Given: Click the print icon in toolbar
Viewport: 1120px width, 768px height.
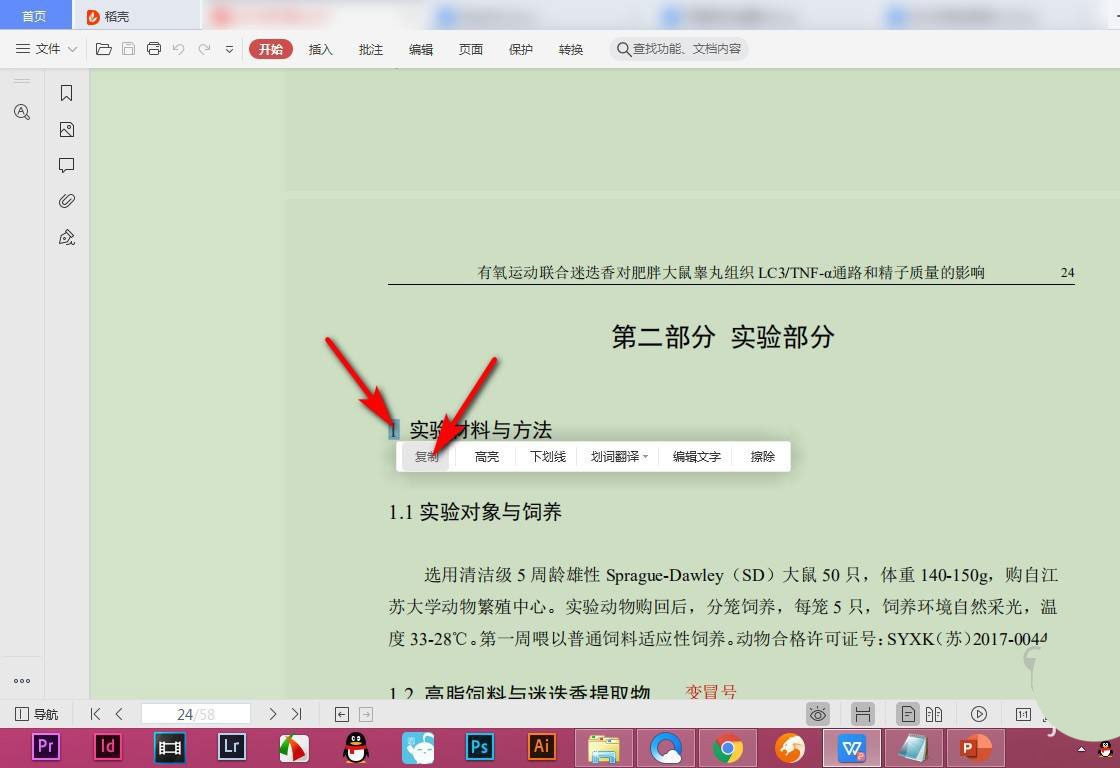Looking at the screenshot, I should [x=154, y=49].
